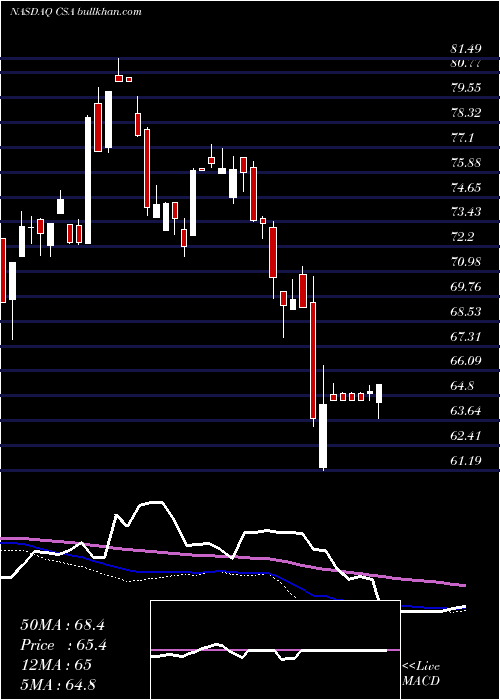Click the 81.49 price axis label
The image size is (500, 700).
click(x=466, y=50)
